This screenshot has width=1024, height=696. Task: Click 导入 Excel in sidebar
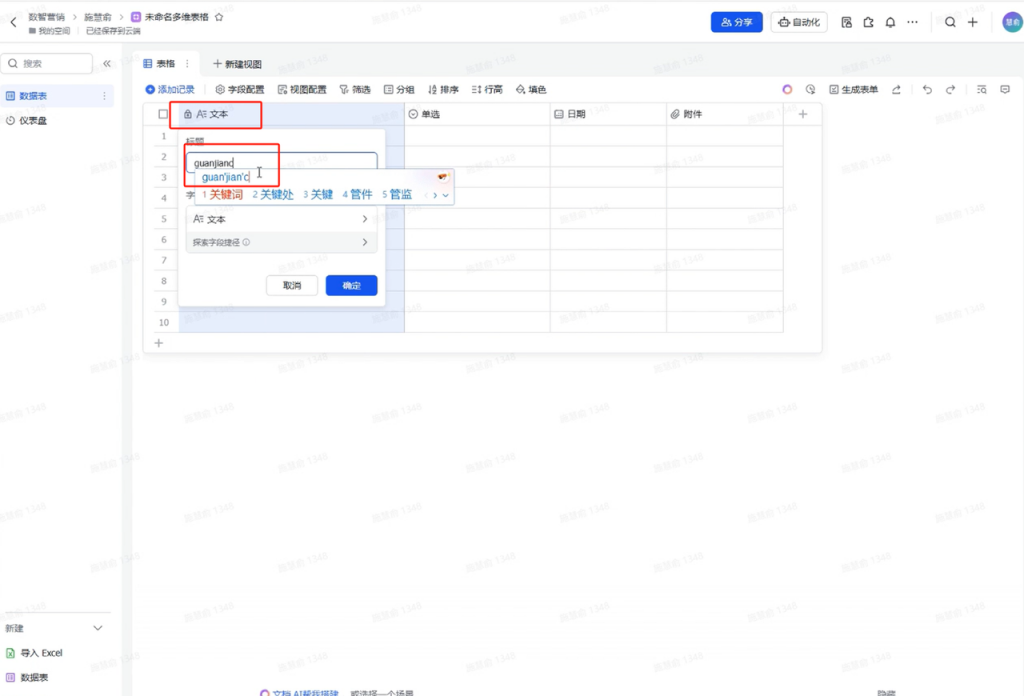(x=34, y=653)
